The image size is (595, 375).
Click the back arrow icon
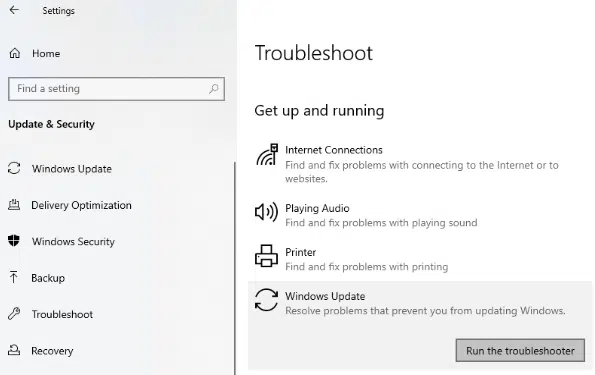14,10
